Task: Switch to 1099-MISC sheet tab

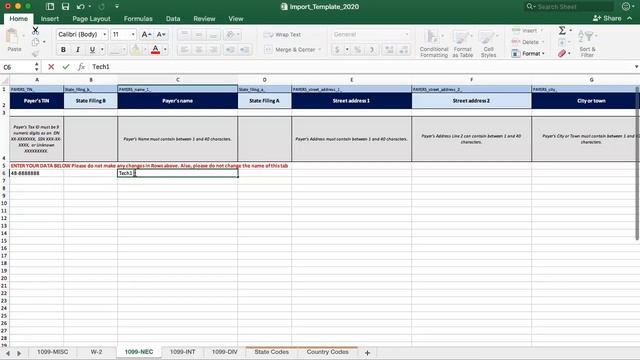Action: tap(53, 352)
